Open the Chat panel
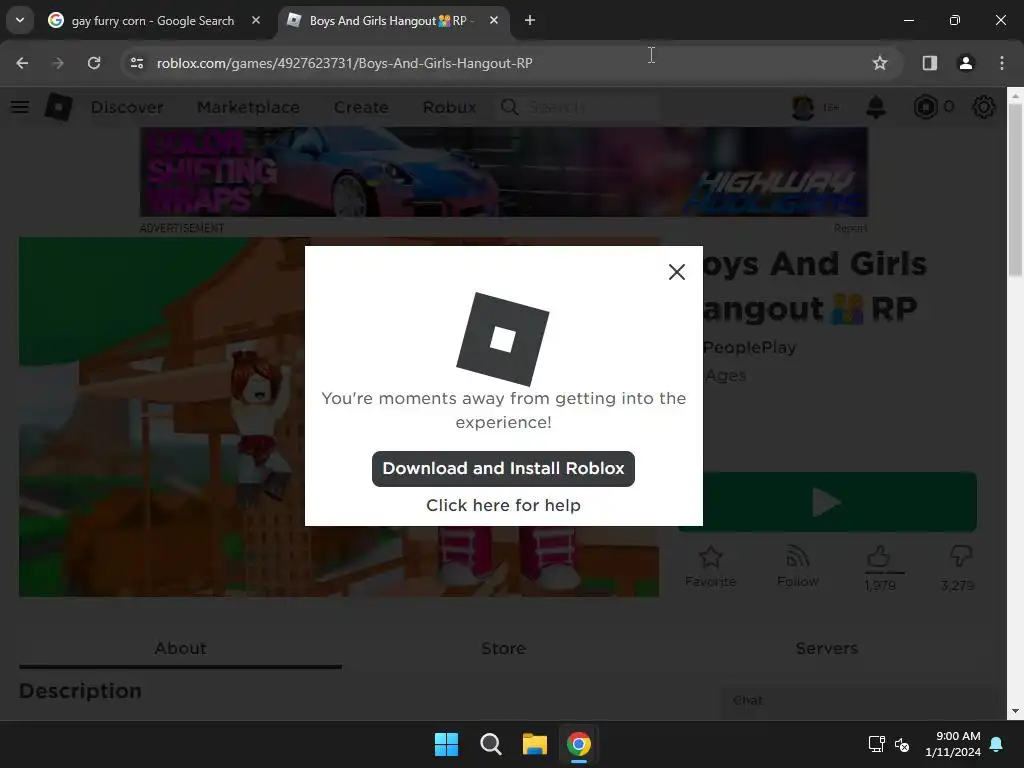The width and height of the screenshot is (1024, 768). click(857, 700)
